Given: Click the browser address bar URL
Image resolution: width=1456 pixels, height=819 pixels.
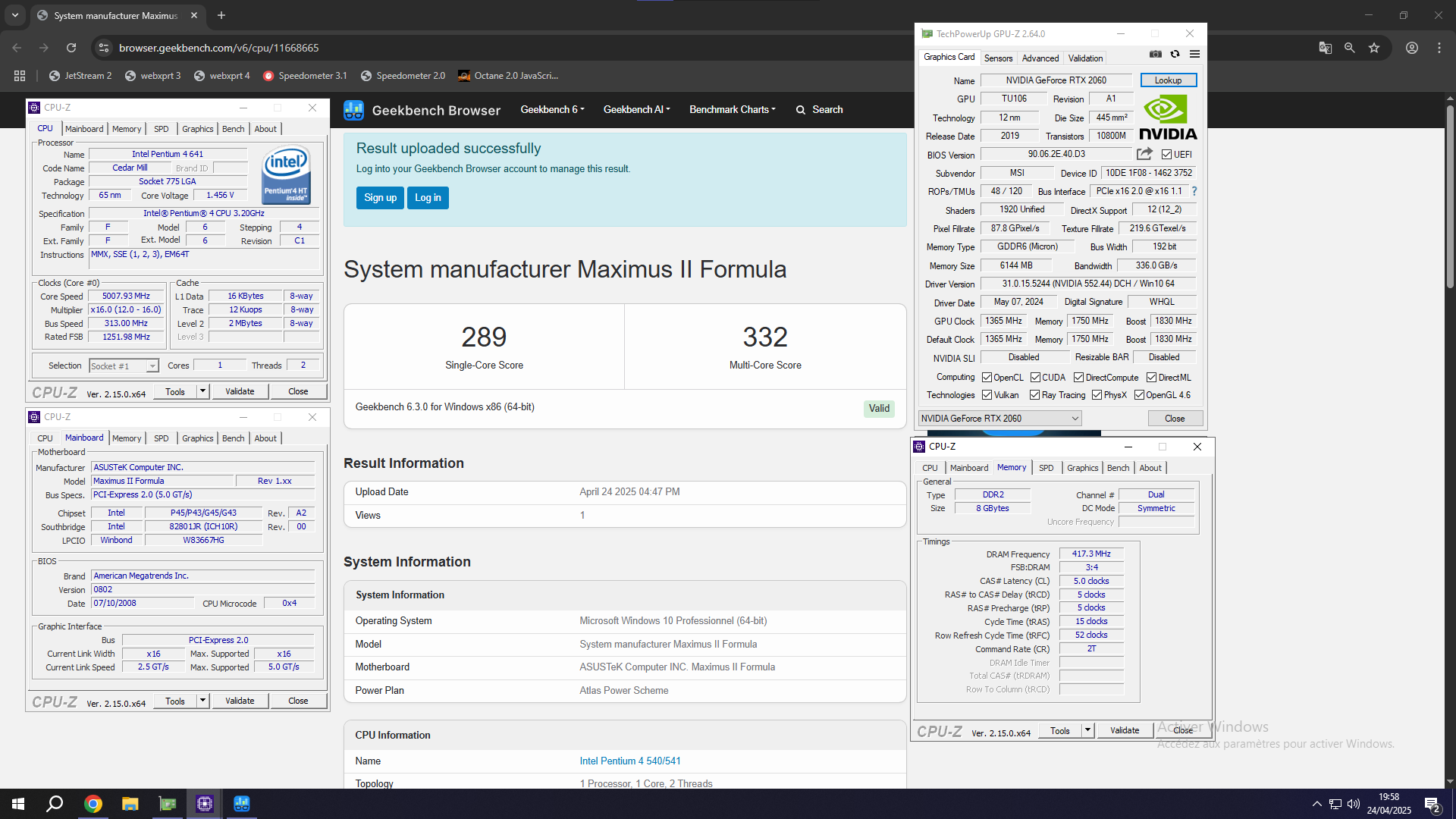Looking at the screenshot, I should coord(218,48).
